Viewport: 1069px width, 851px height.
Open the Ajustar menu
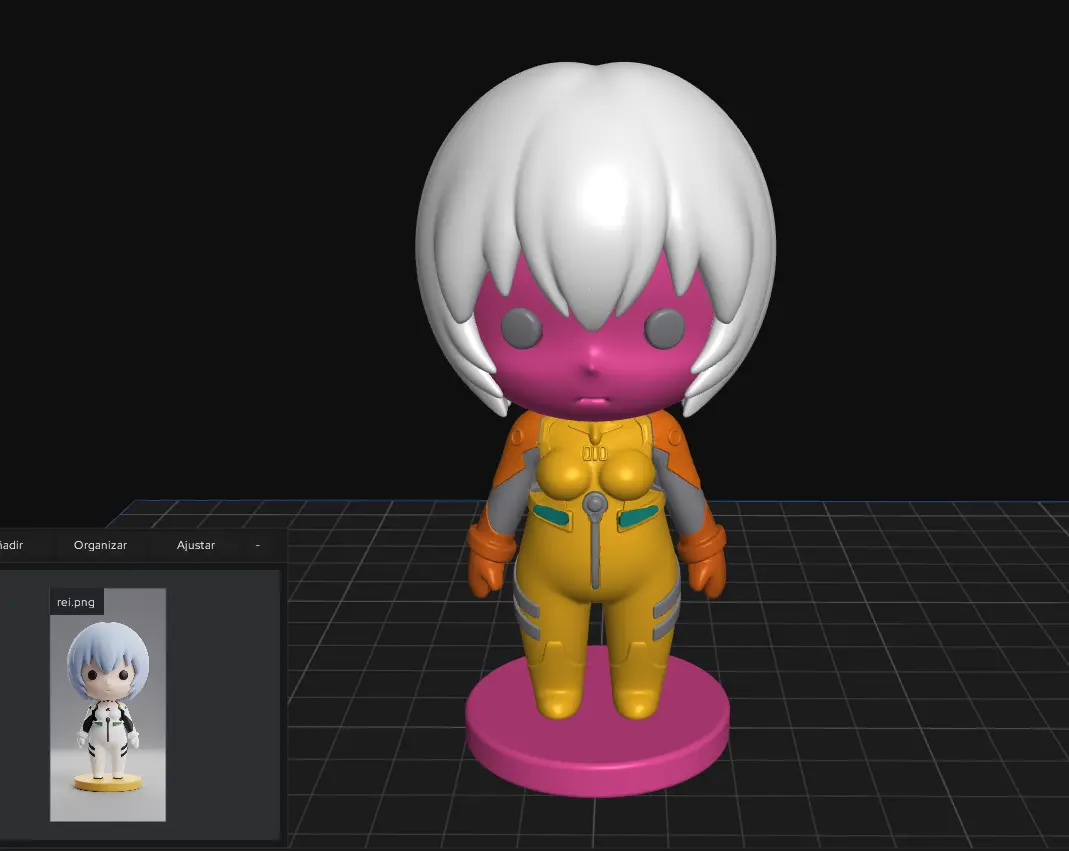[196, 545]
